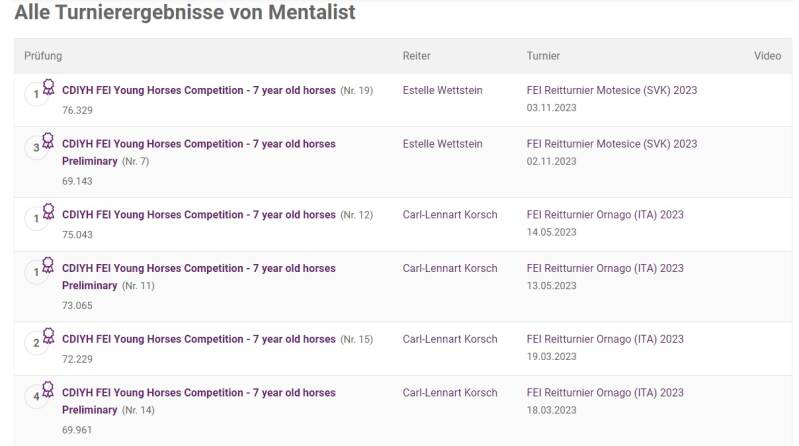Click rosette icon for 75.043 result
The image size is (799, 446).
point(47,214)
